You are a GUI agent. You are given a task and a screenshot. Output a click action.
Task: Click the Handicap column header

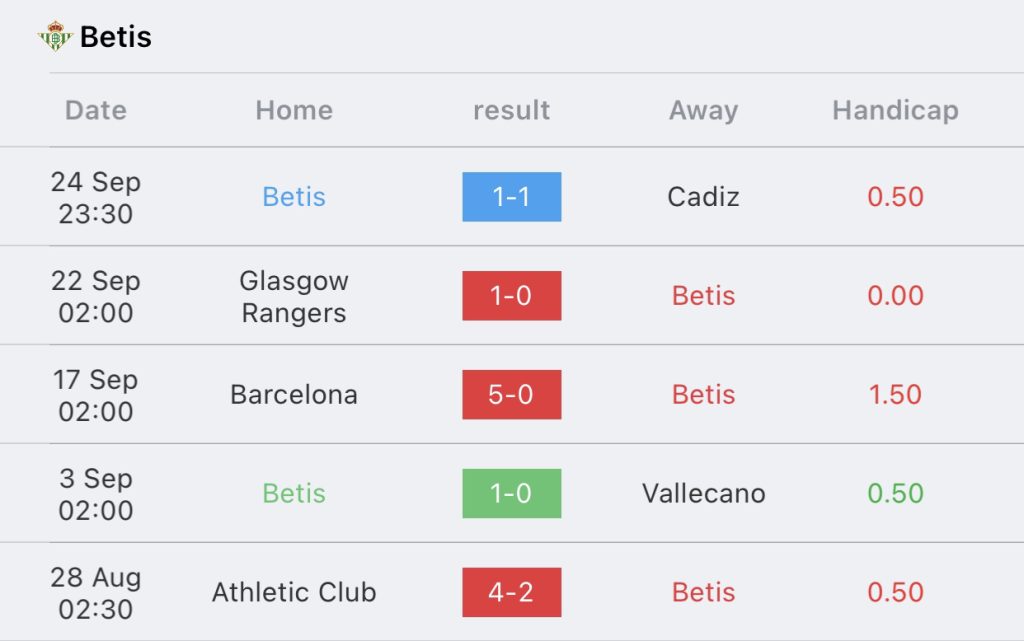[x=895, y=110]
